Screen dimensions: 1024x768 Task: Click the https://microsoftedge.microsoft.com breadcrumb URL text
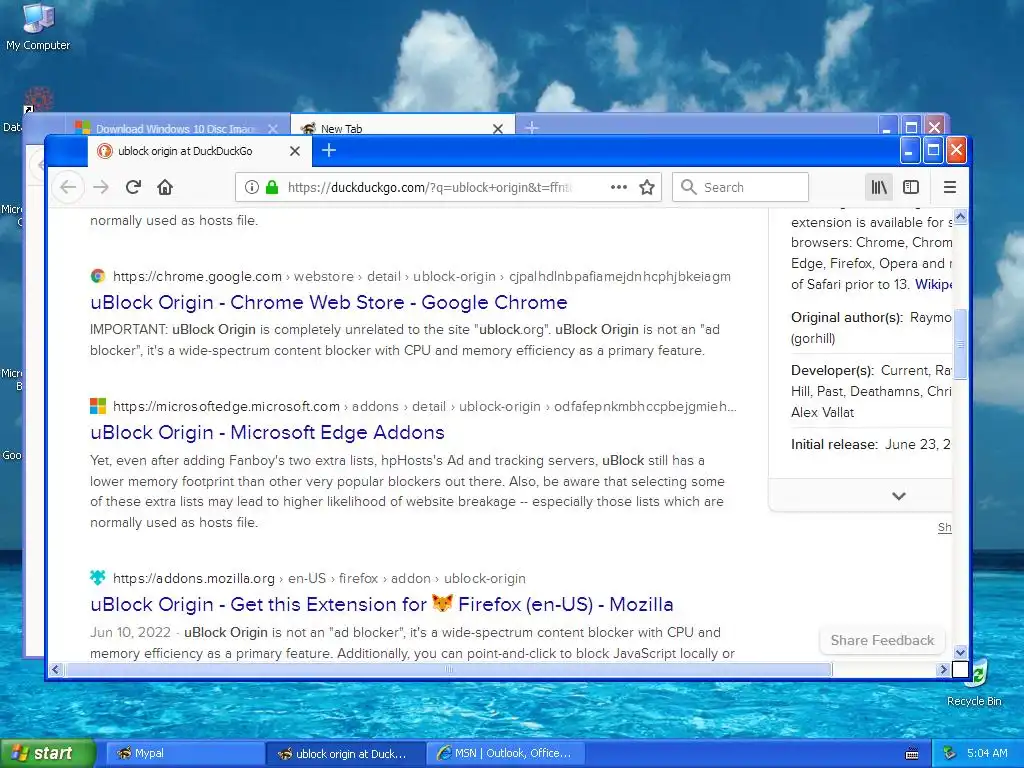pyautogui.click(x=226, y=406)
